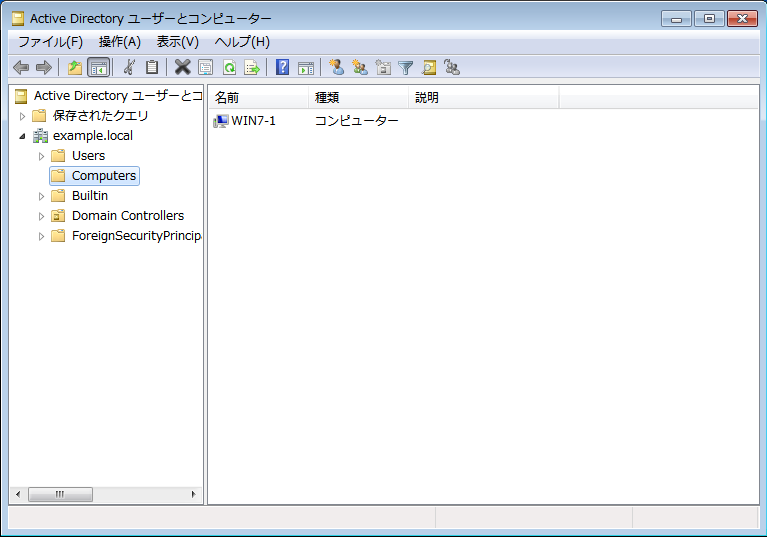Click the コンピューター type cell

357,121
